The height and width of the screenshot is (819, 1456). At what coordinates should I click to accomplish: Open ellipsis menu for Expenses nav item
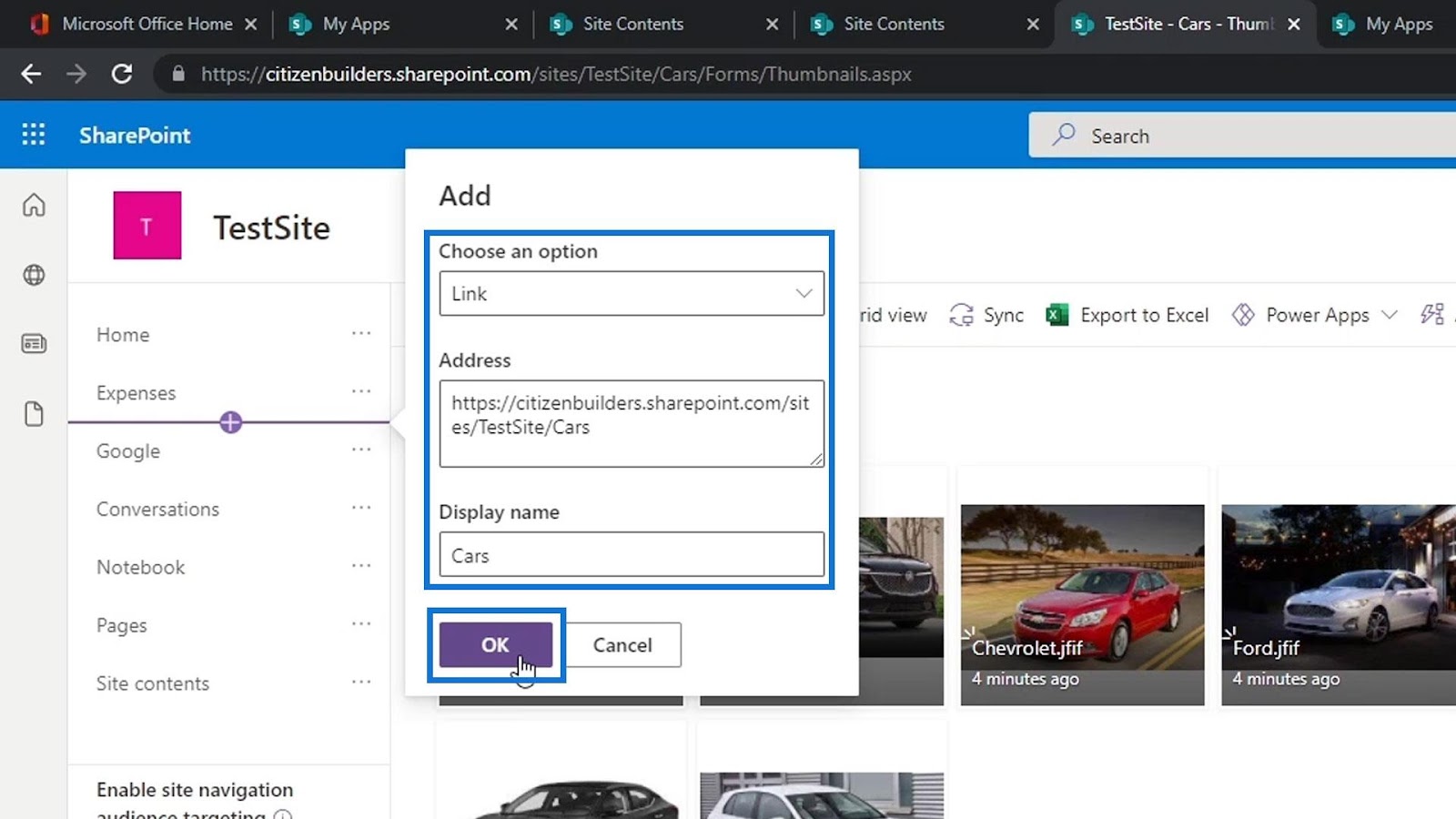361,391
